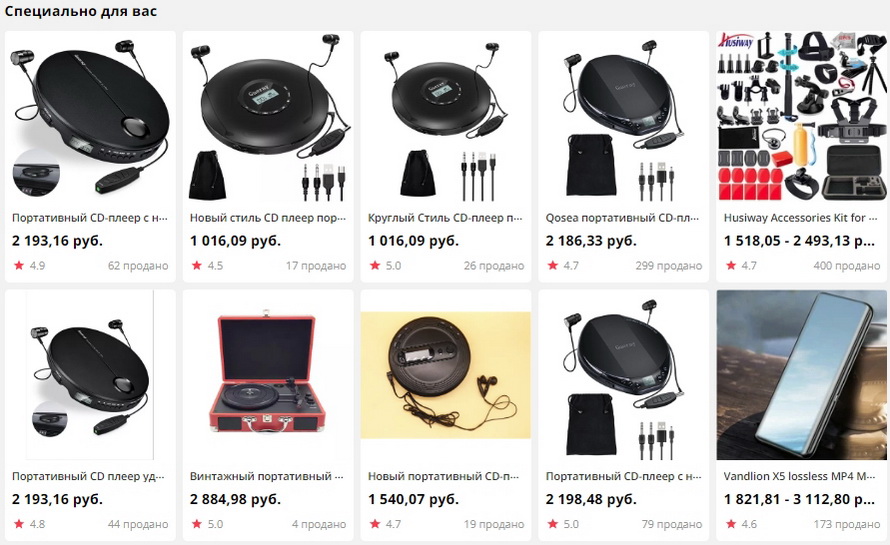The height and width of the screenshot is (545, 890).
Task: Click the star icon on Vandlion X5 card
Action: tap(731, 523)
